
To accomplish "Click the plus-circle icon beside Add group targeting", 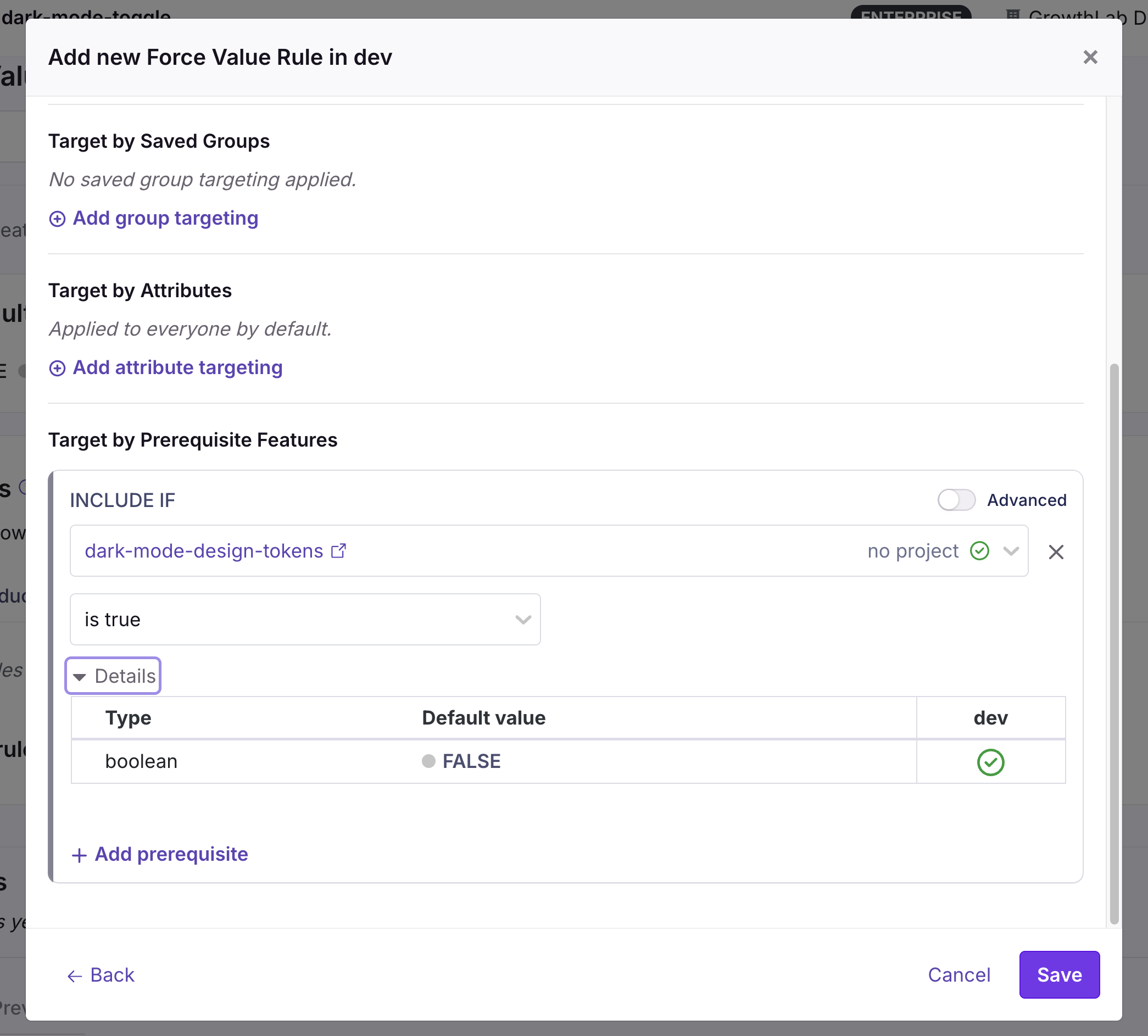I will (x=57, y=219).
